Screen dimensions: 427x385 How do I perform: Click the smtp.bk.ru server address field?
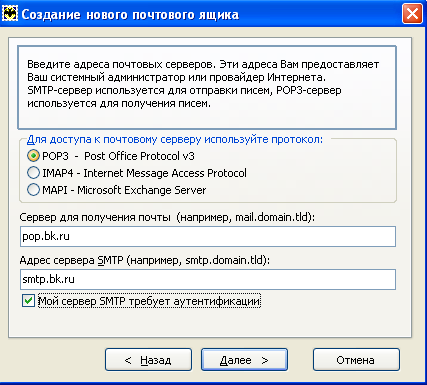[x=208, y=279]
